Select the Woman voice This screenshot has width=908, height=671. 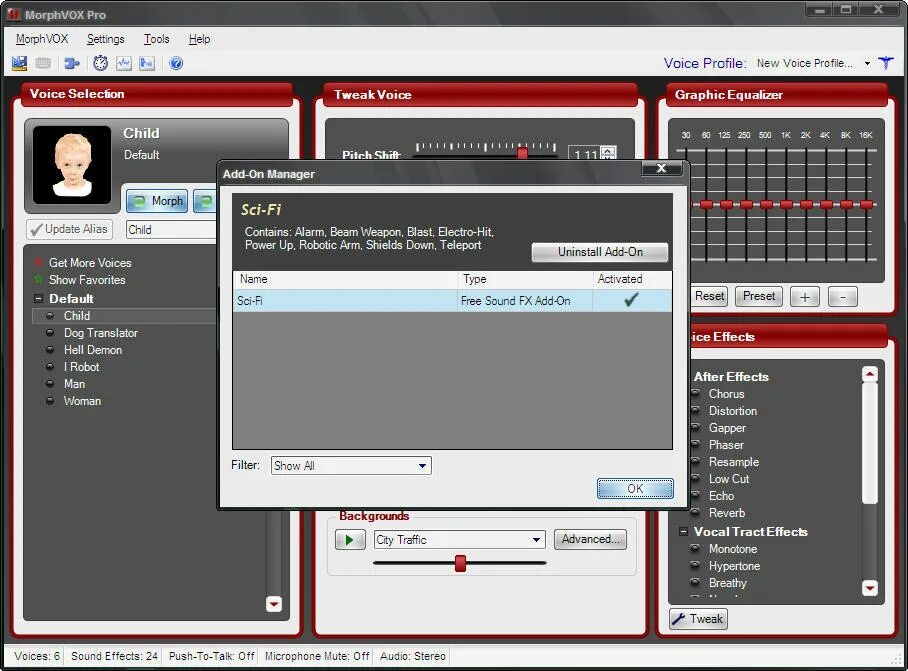[82, 401]
